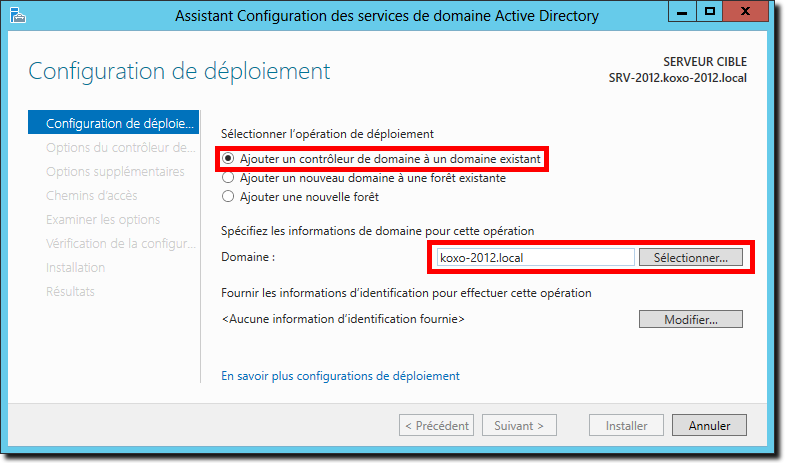
Task: Open domain picker with Sélectionner button
Action: tap(690, 257)
